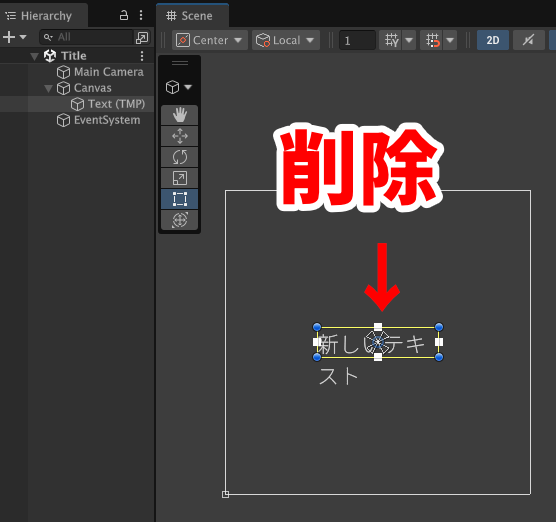Open Hierarchy panel options menu
The height and width of the screenshot is (522, 556).
point(141,15)
